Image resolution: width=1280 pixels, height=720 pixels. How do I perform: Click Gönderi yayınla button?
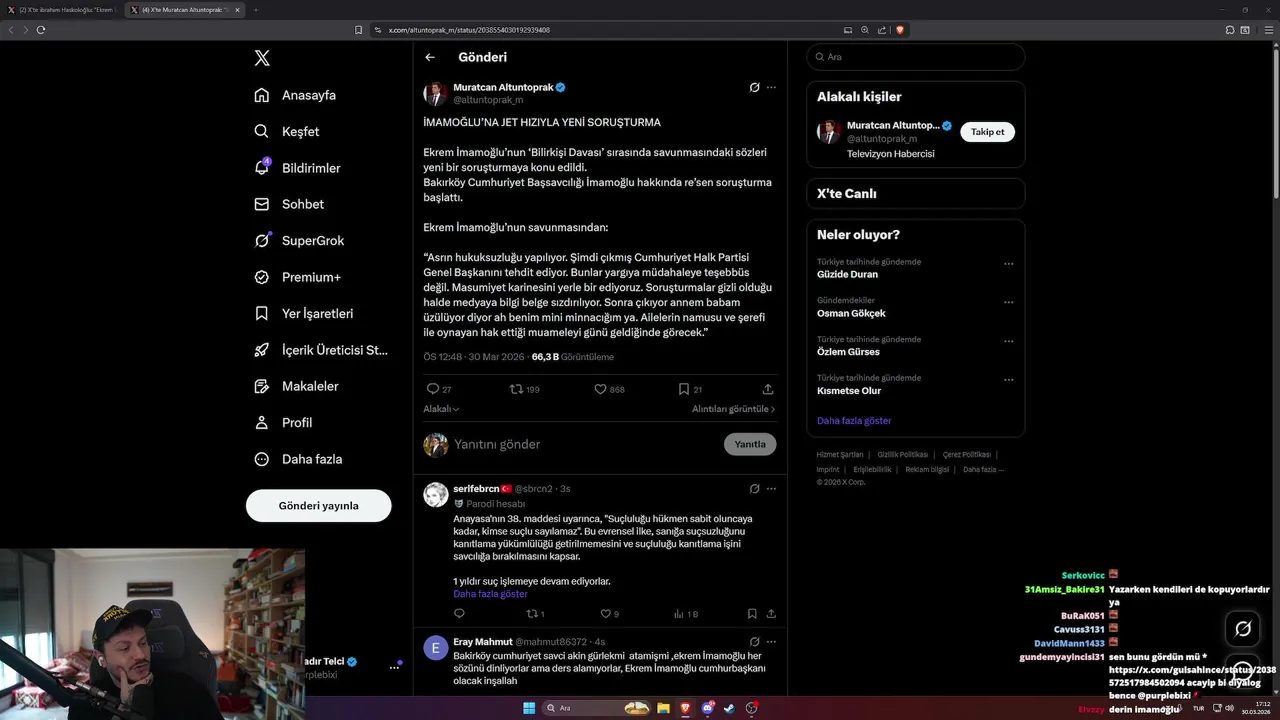click(x=318, y=505)
